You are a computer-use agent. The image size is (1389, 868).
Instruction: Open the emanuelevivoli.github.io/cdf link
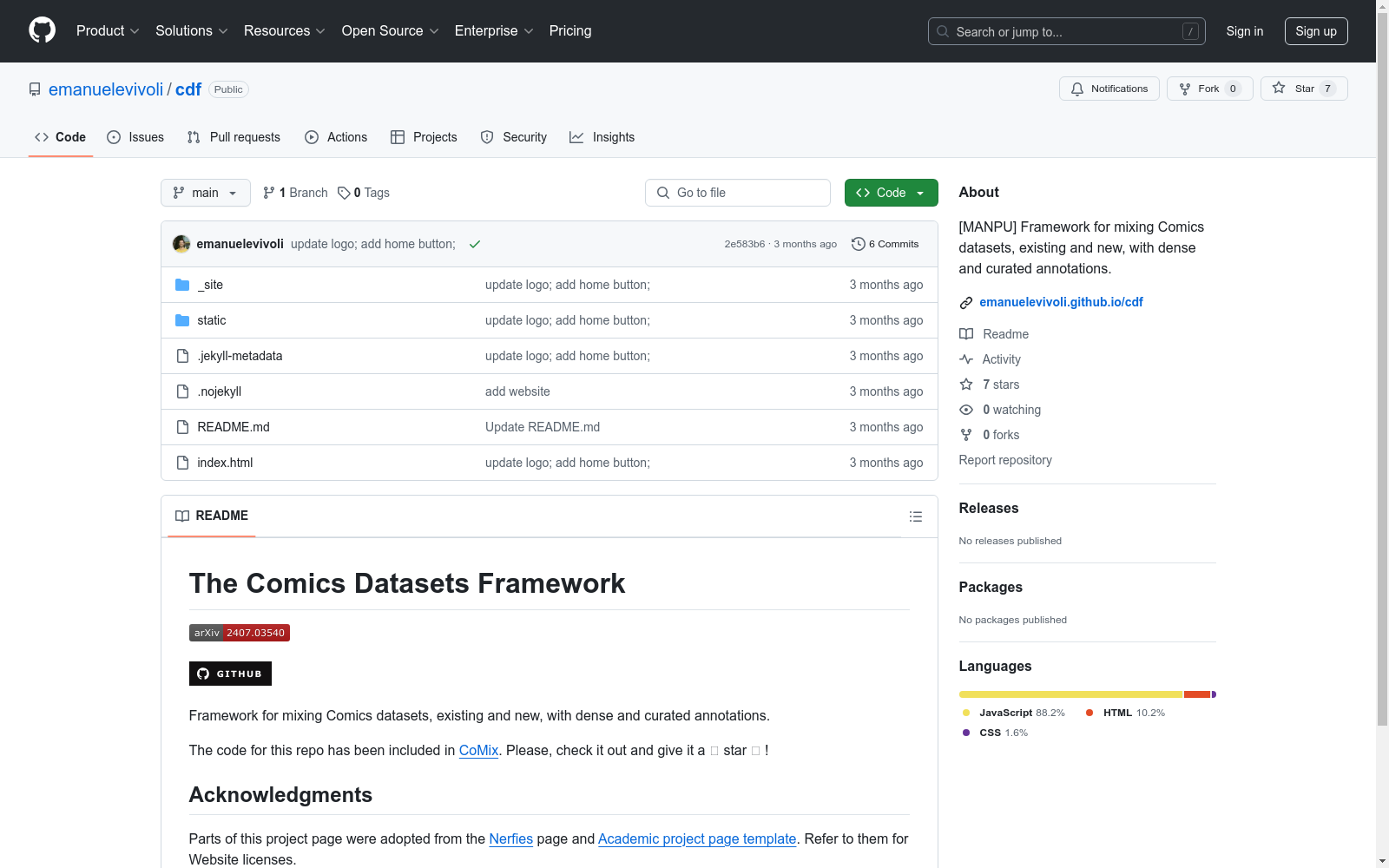coord(1061,302)
